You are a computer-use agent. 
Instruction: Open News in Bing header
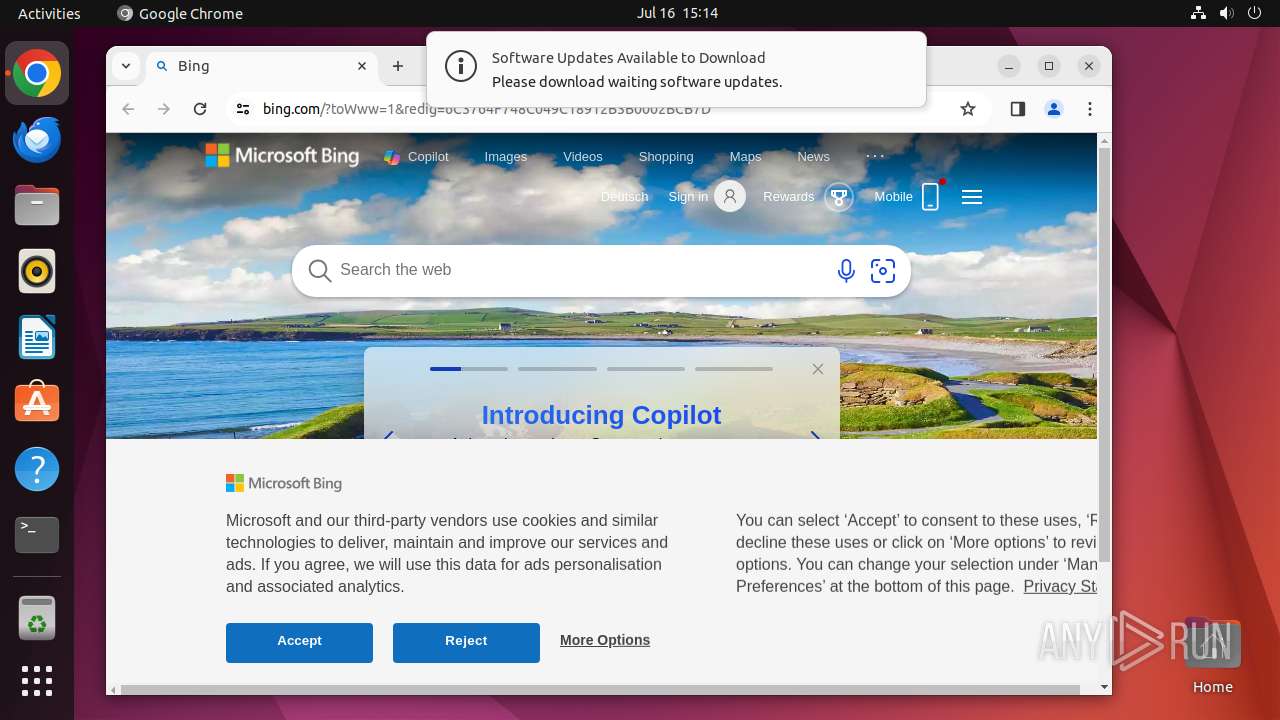point(813,157)
